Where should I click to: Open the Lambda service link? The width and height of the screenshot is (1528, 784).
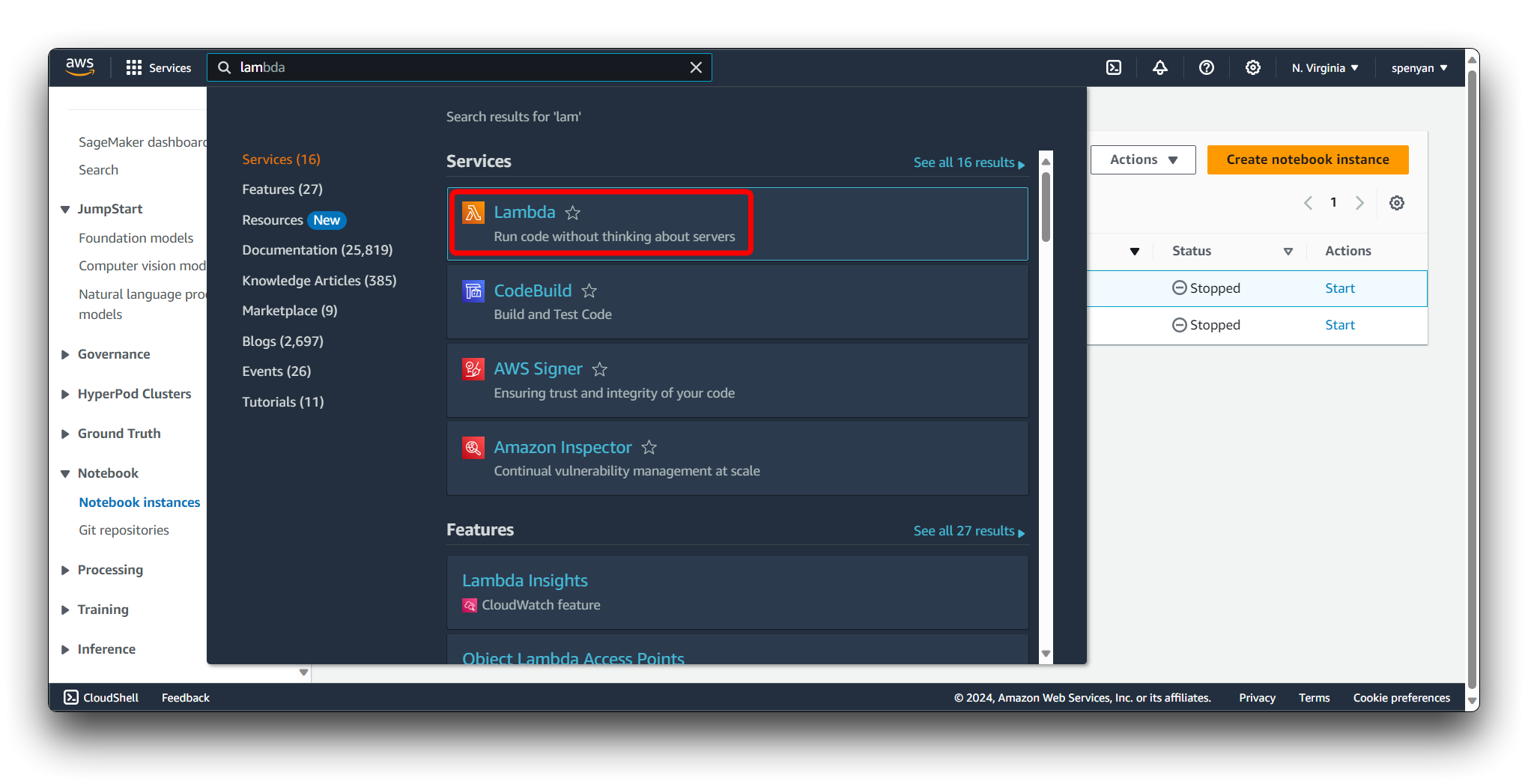[524, 213]
